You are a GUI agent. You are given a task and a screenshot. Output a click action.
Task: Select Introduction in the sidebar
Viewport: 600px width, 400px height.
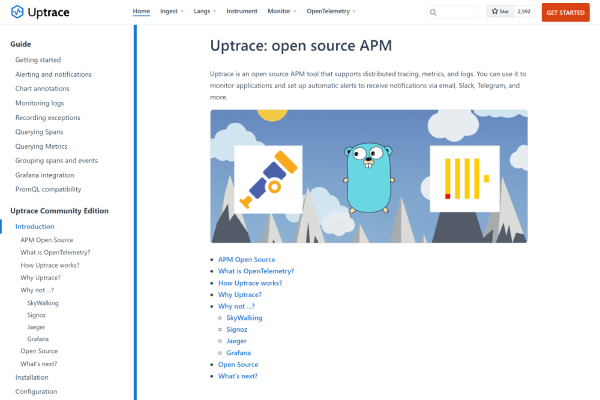(34, 226)
